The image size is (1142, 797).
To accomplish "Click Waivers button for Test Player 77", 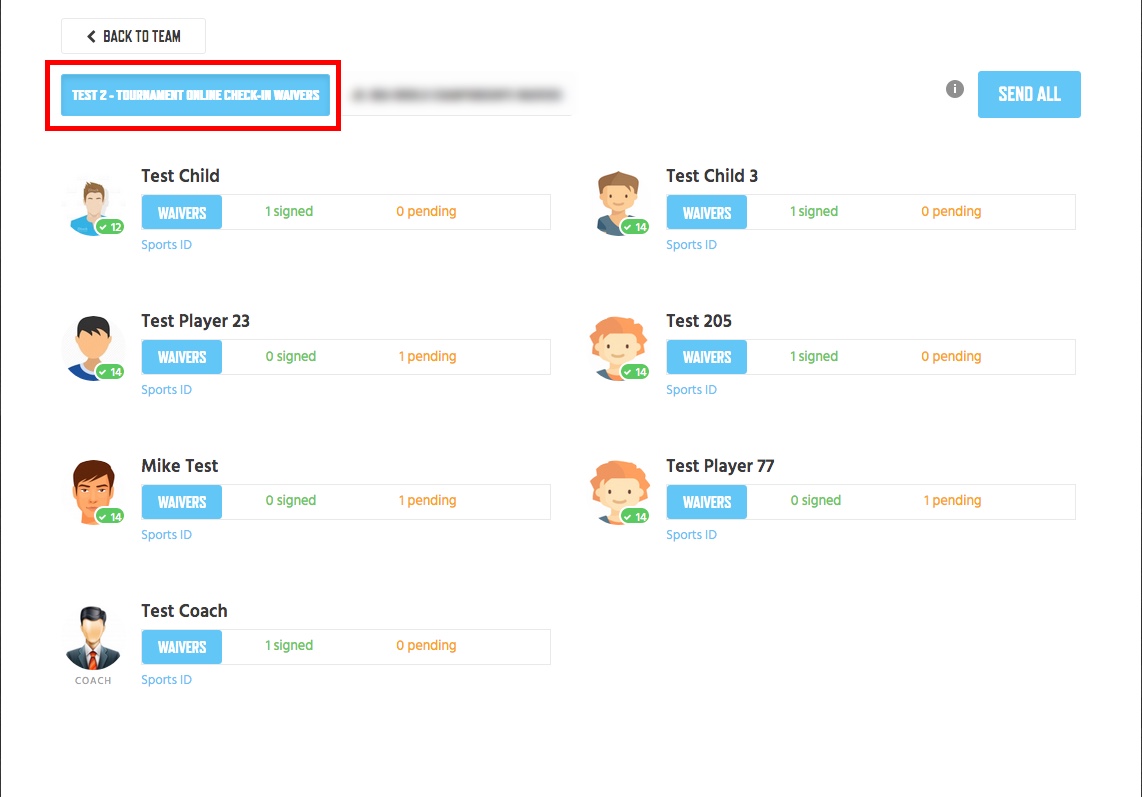I will (706, 502).
